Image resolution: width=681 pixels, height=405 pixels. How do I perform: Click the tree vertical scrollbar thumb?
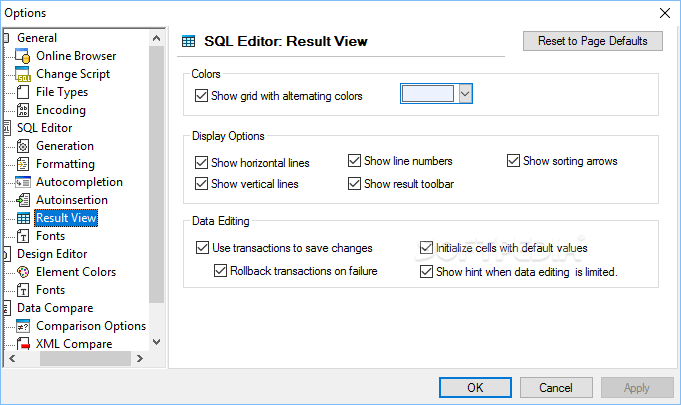(156, 174)
